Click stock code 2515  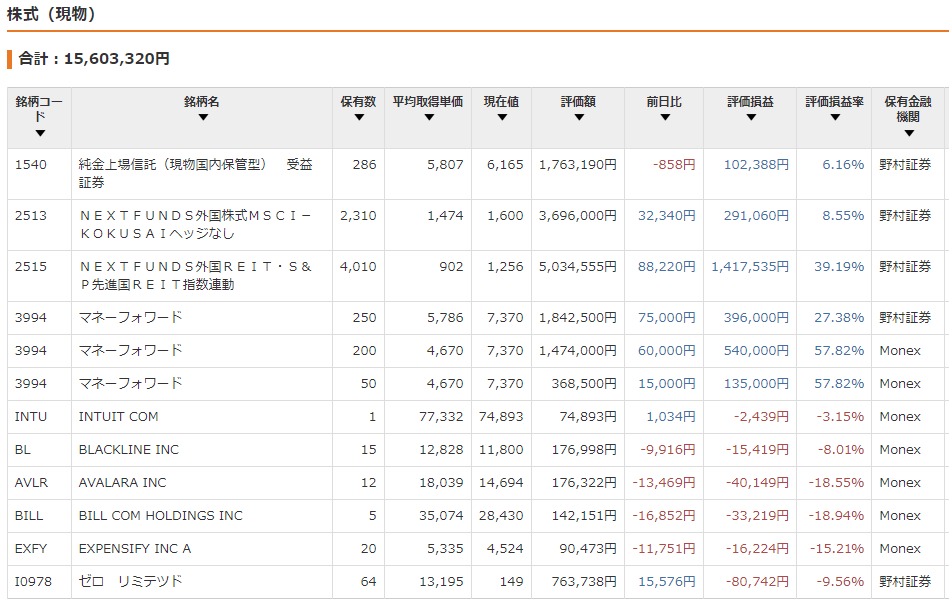pos(31,266)
